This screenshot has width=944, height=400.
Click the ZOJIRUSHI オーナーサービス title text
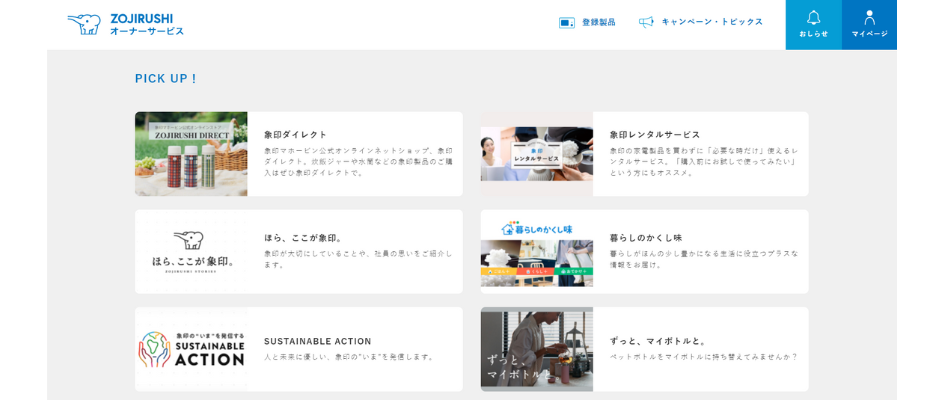147,25
